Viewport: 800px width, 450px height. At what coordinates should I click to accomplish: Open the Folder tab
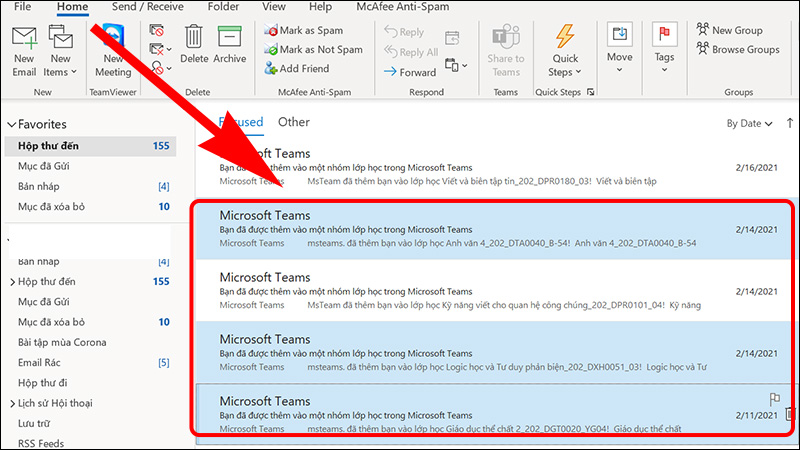click(223, 7)
